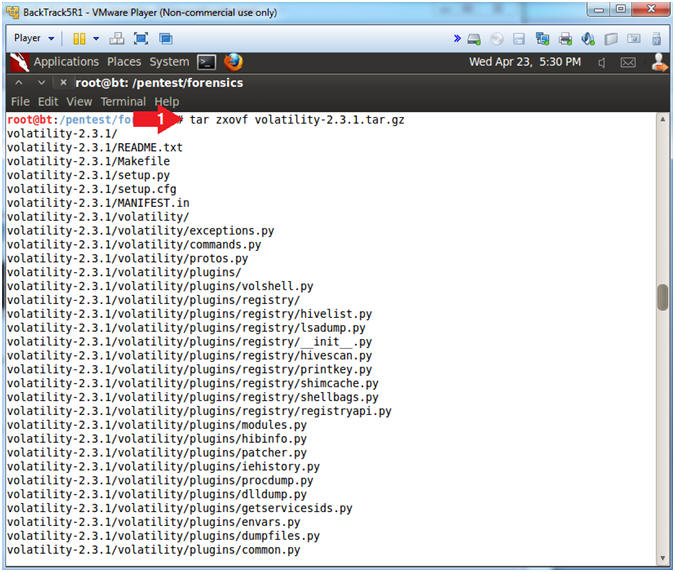Click the terminal scrollbar up arrow
The height and width of the screenshot is (572, 675).
tap(663, 119)
